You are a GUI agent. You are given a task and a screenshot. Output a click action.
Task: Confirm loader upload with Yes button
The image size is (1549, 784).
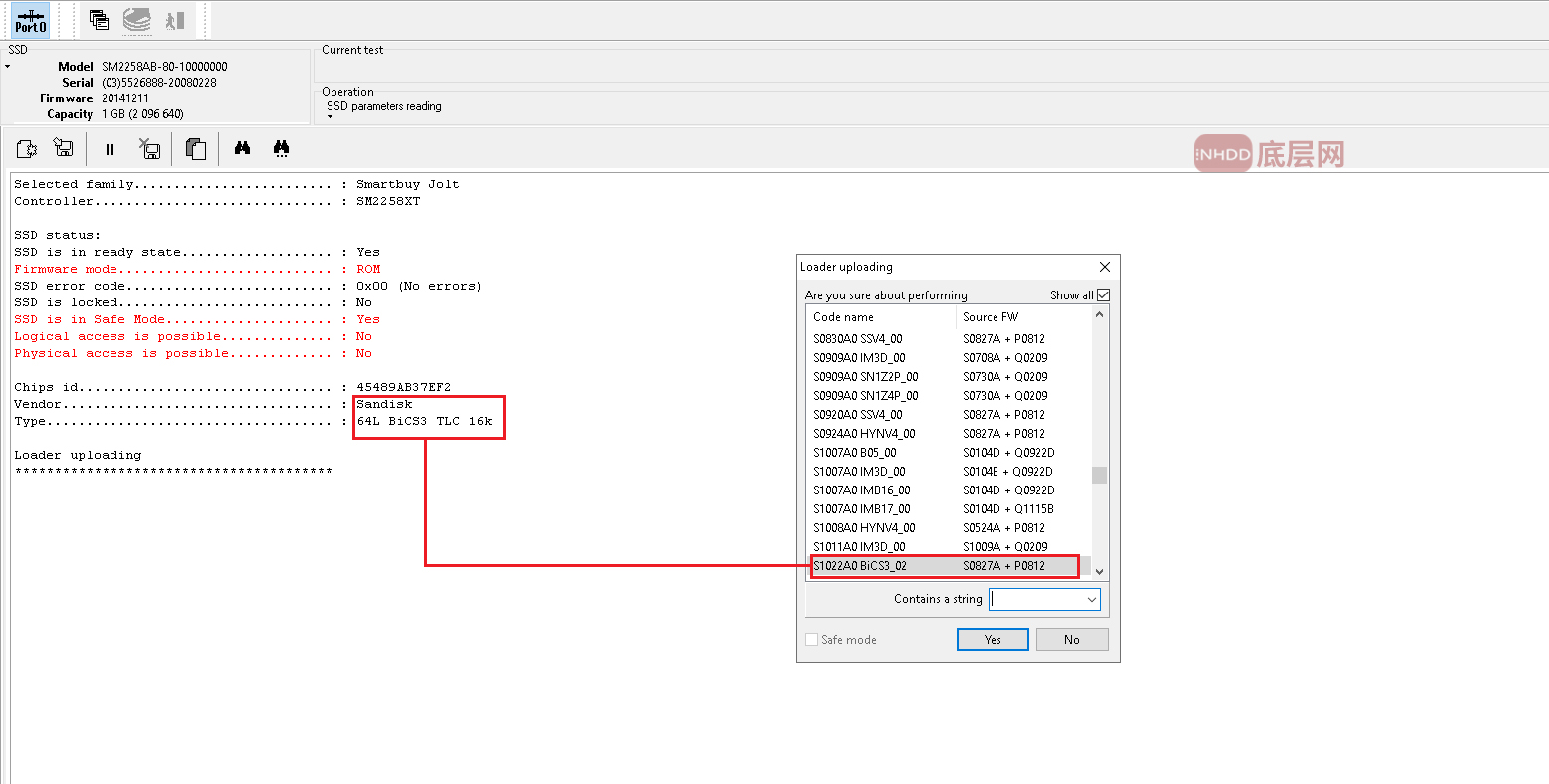point(993,640)
